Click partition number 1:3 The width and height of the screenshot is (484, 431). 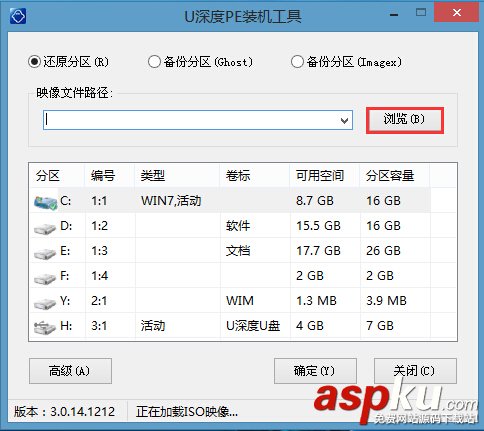coord(99,251)
